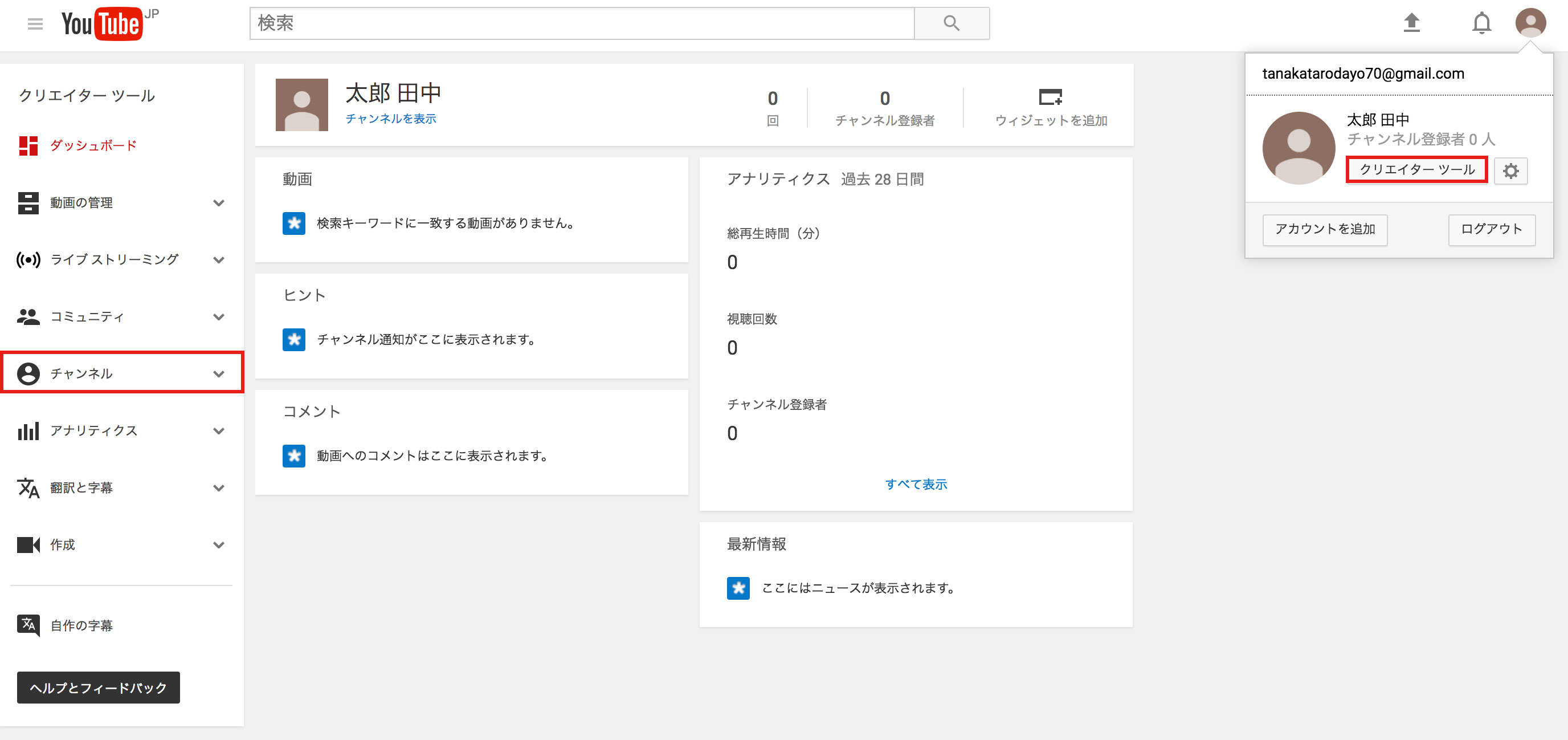Click the チャンネル person icon
This screenshot has width=1568, height=740.
(x=28, y=374)
